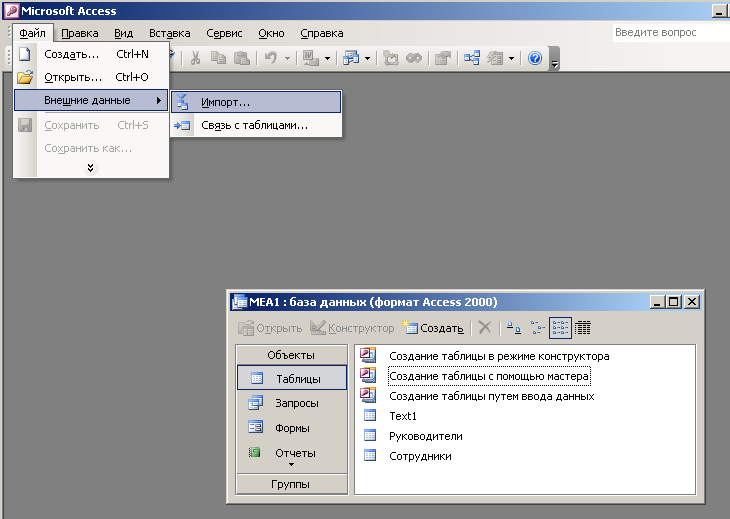Select the Руководители table

[x=426, y=436]
